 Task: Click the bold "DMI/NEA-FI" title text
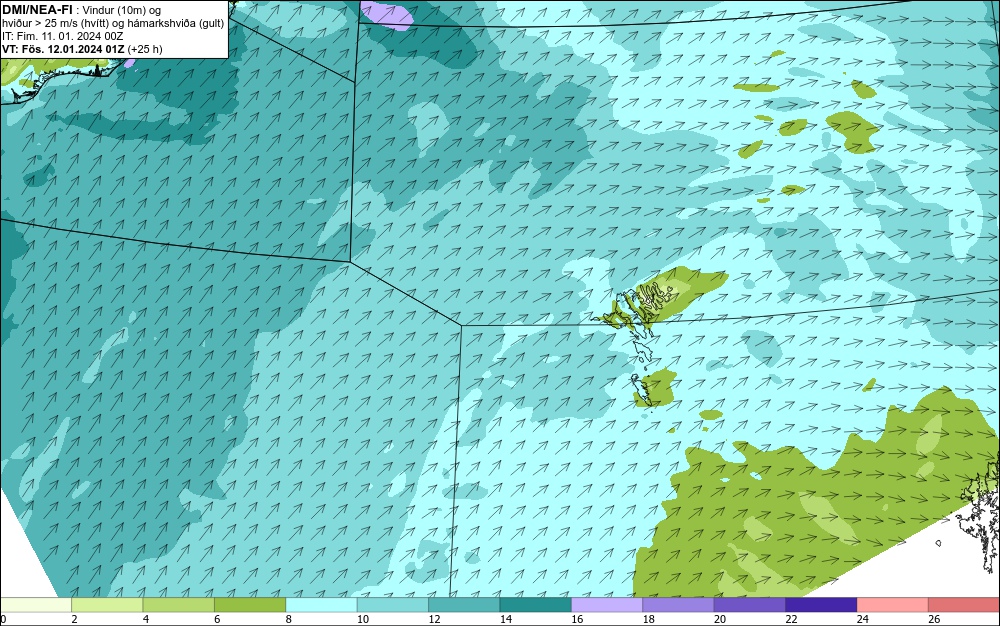pos(37,10)
